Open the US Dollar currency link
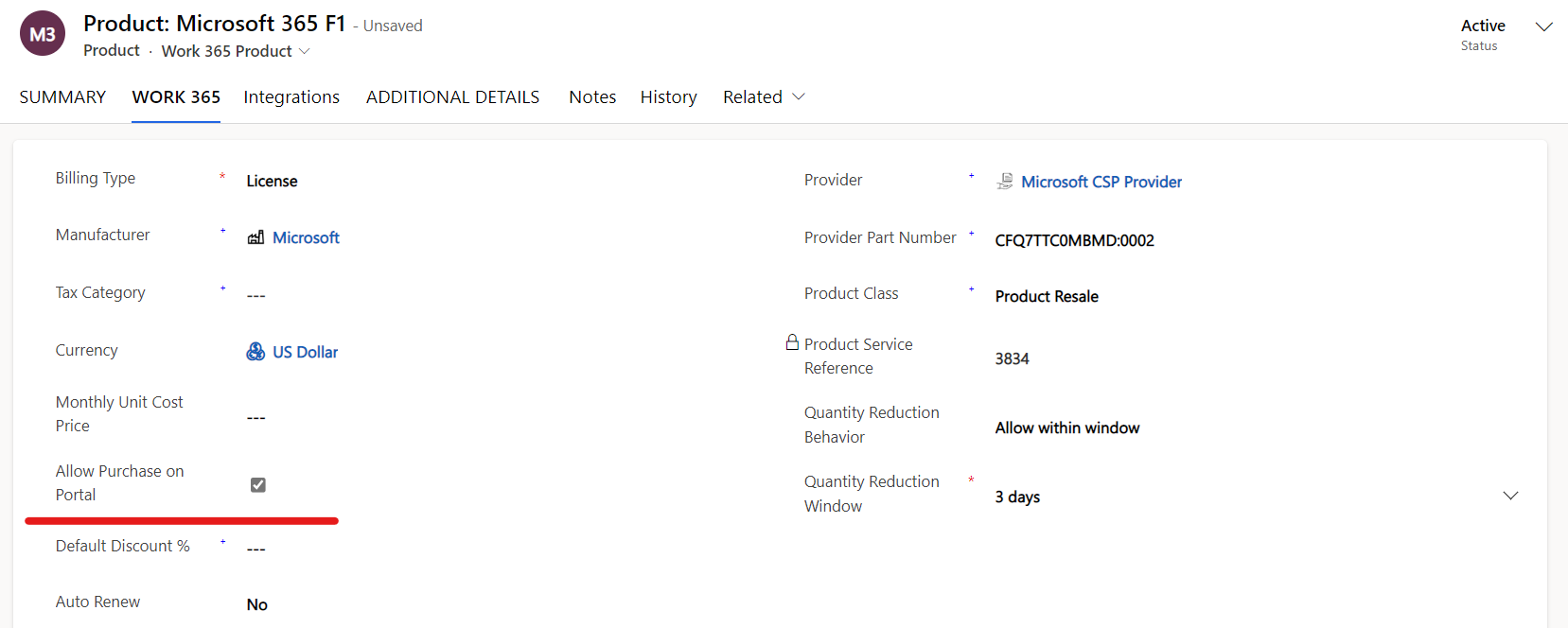 pyautogui.click(x=305, y=352)
